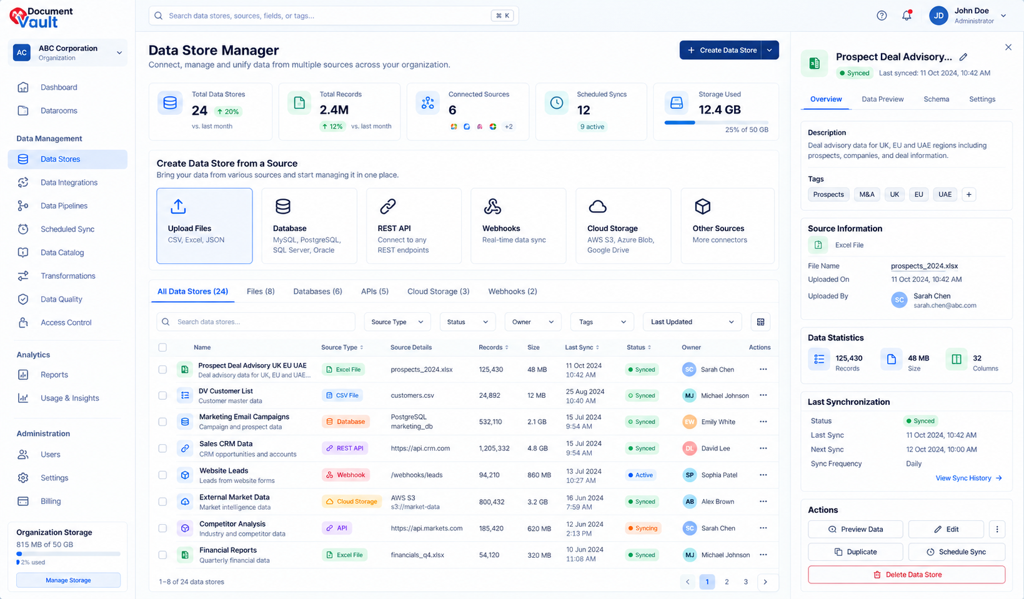Click the REST API link icon
This screenshot has width=1024, height=599.
[x=387, y=206]
